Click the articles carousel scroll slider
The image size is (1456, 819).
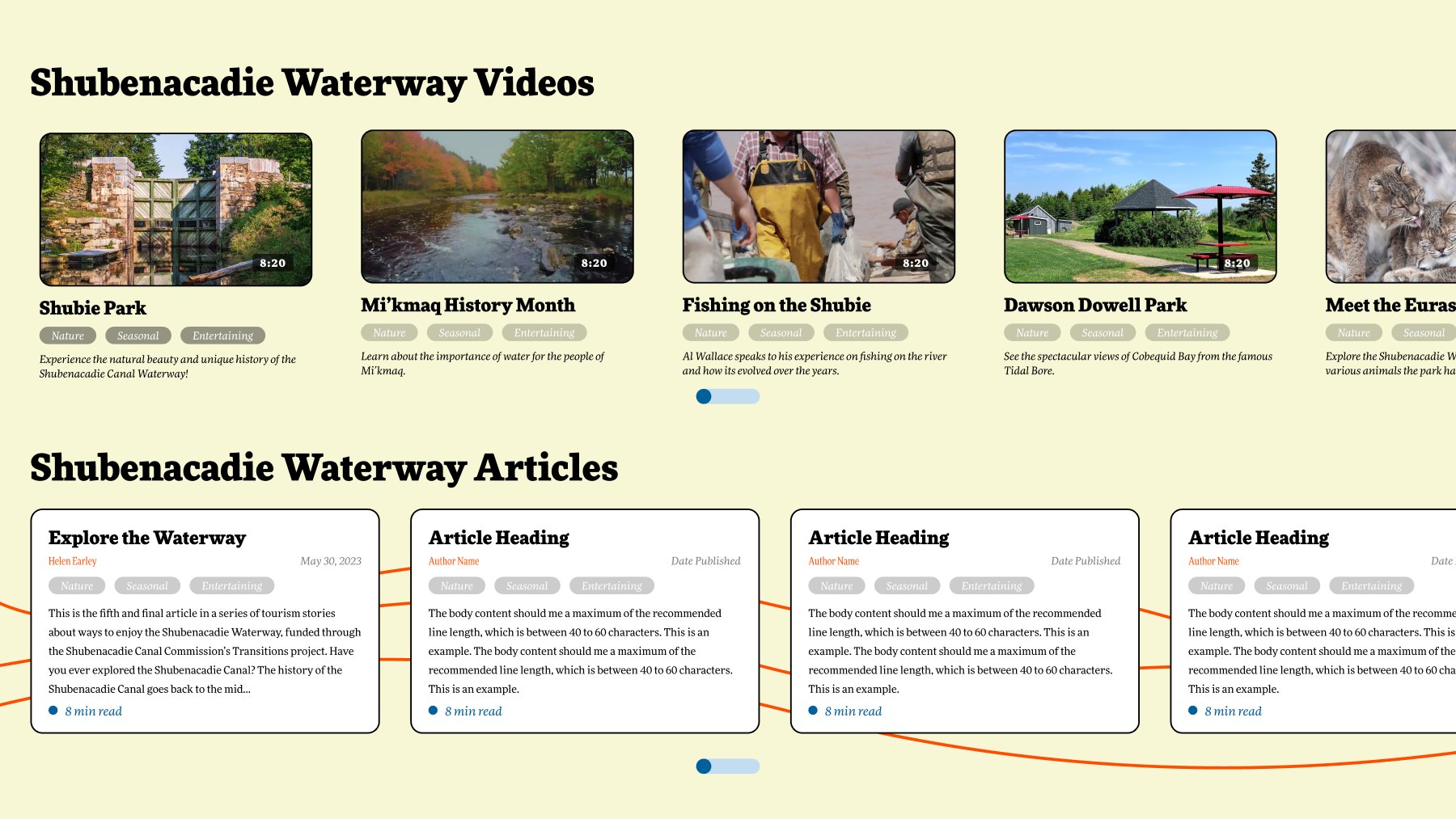tap(728, 766)
